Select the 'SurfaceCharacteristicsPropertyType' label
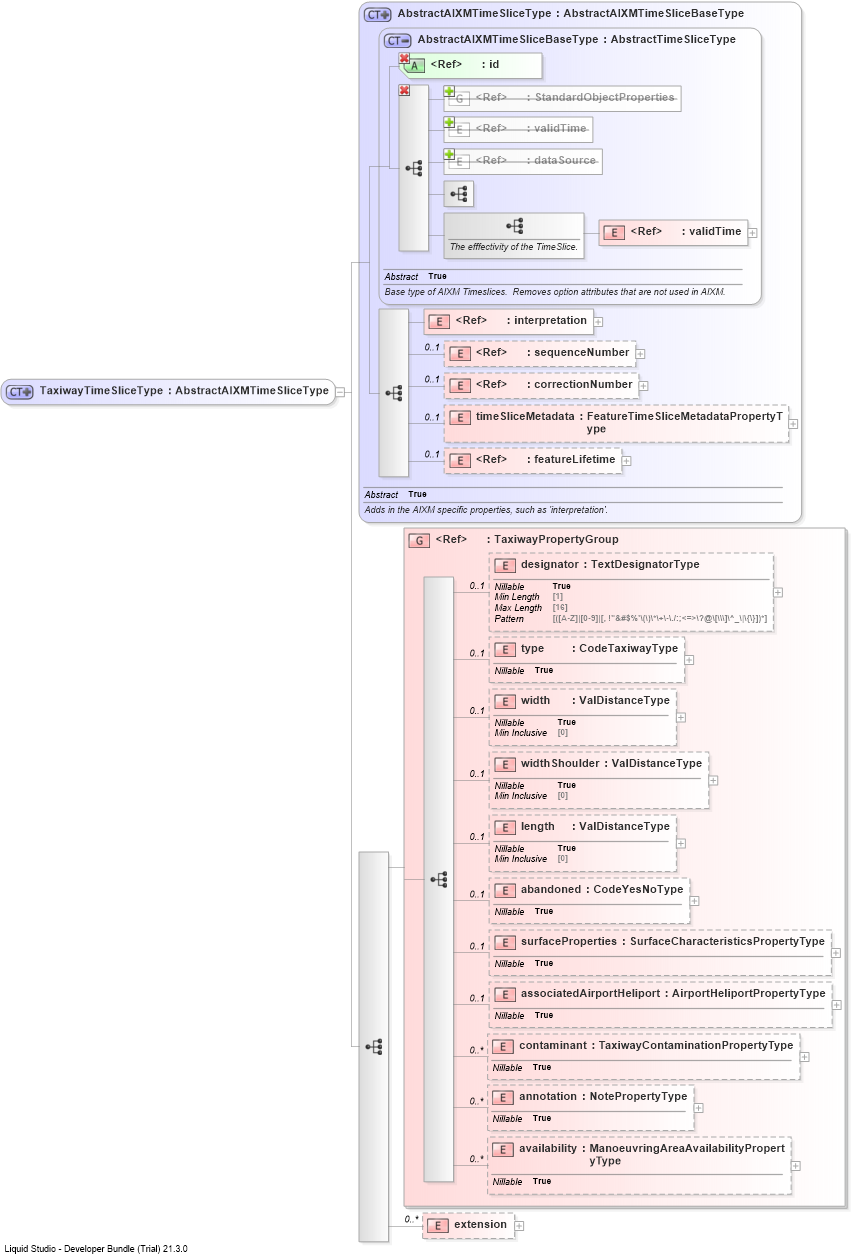852x1254 pixels. click(727, 942)
